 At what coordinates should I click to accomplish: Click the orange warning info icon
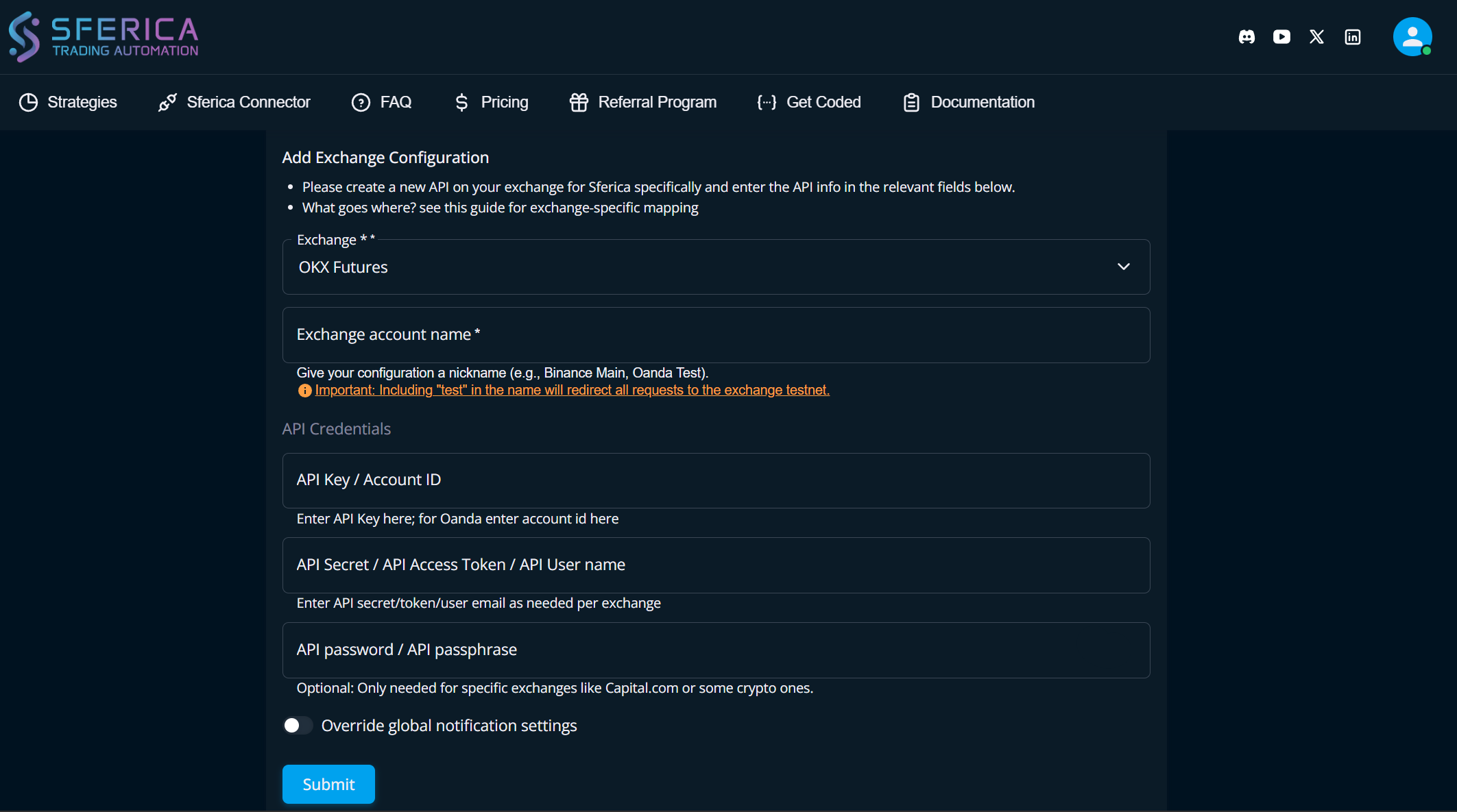(304, 391)
